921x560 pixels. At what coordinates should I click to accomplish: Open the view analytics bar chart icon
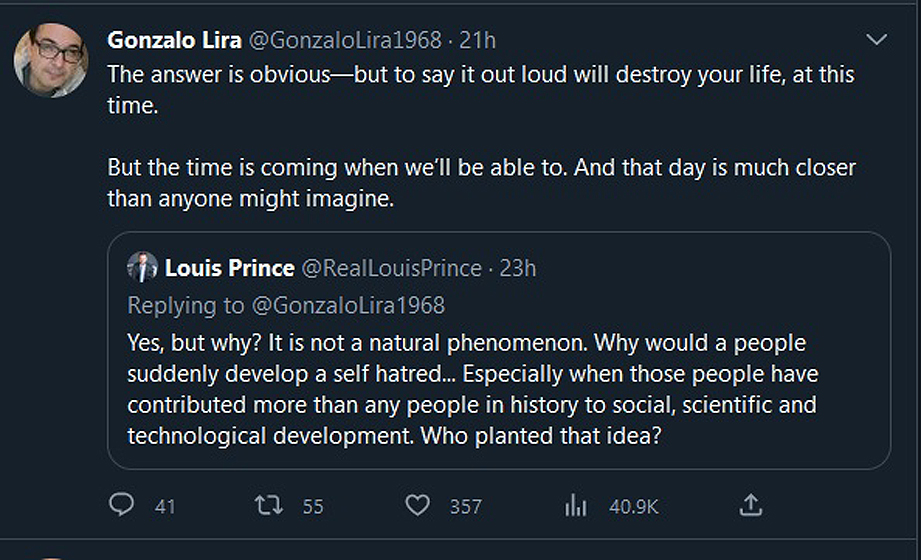tap(576, 506)
